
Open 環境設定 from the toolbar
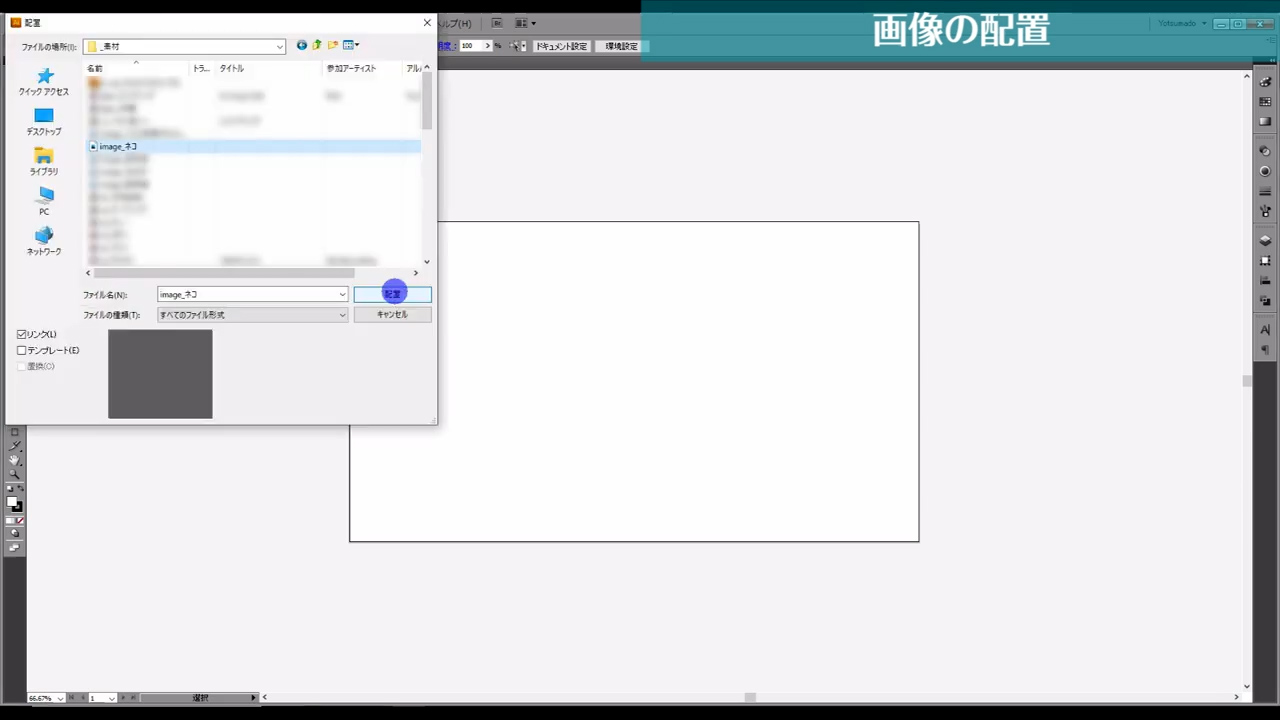620,46
